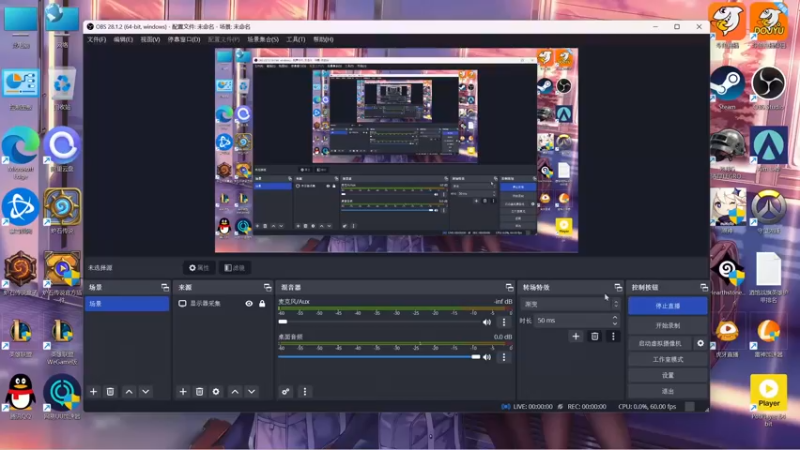Move source down in Sources panel
This screenshot has width=800, height=450.
click(252, 392)
